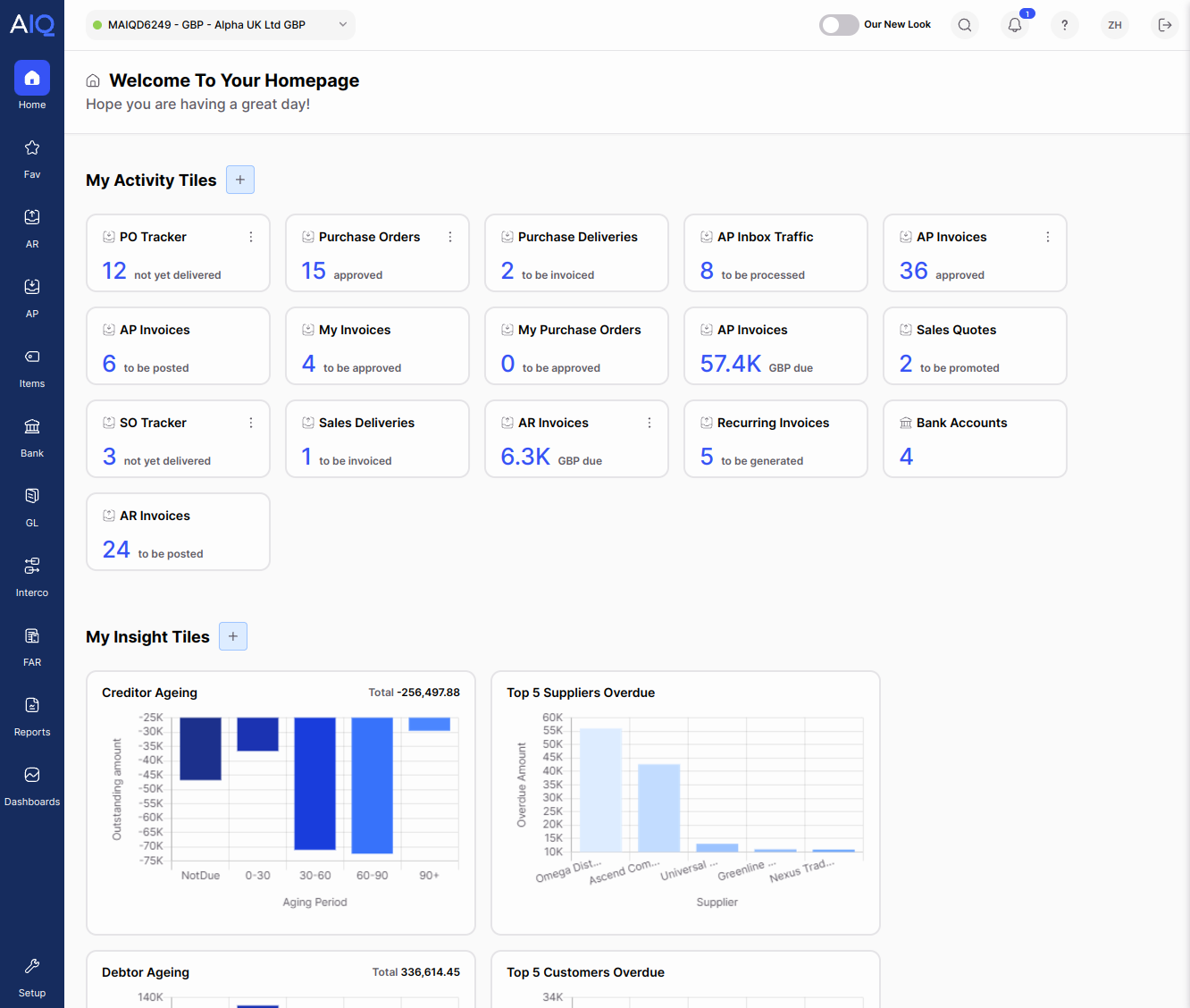
Task: Open AP Invoices to be posted tile
Action: pyautogui.click(x=178, y=346)
